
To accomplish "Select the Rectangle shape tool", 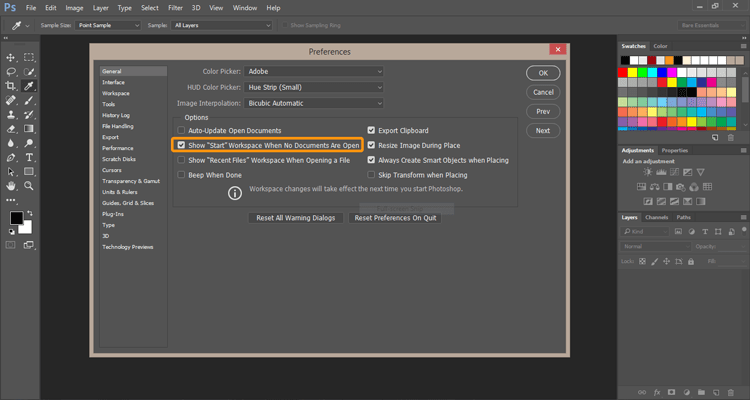I will coord(29,172).
